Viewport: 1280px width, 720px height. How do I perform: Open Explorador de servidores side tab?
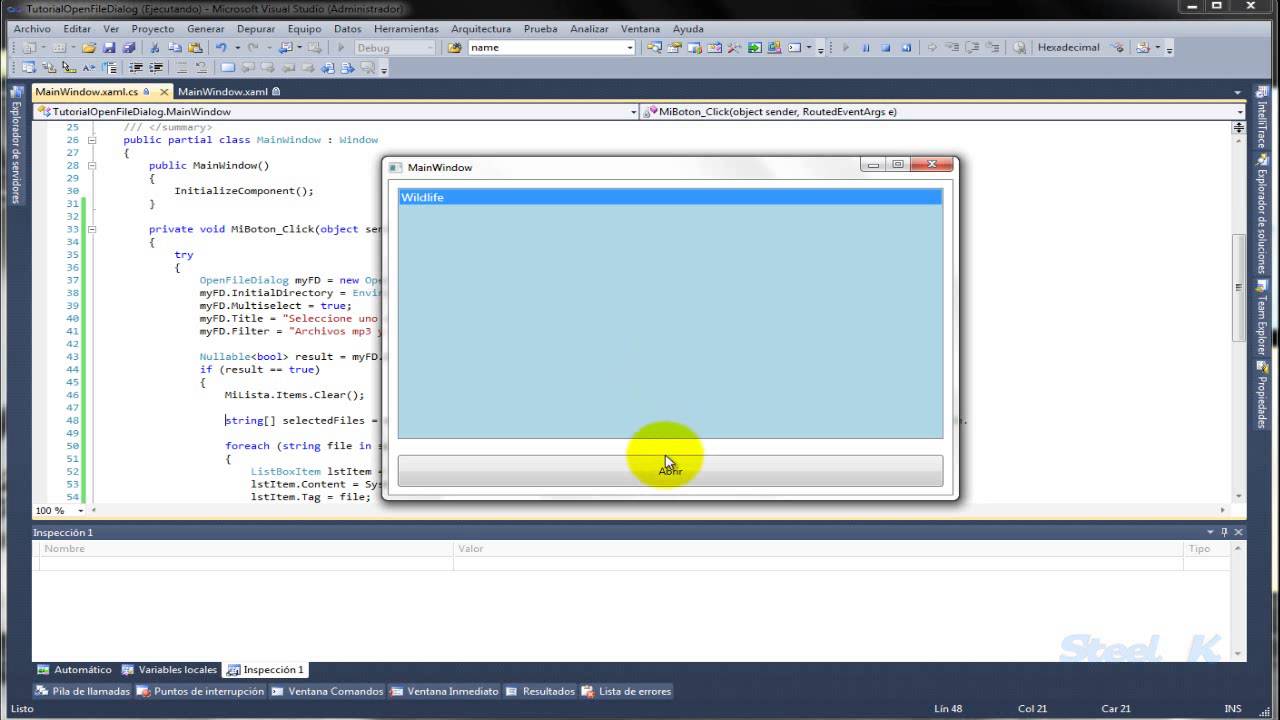pyautogui.click(x=15, y=147)
